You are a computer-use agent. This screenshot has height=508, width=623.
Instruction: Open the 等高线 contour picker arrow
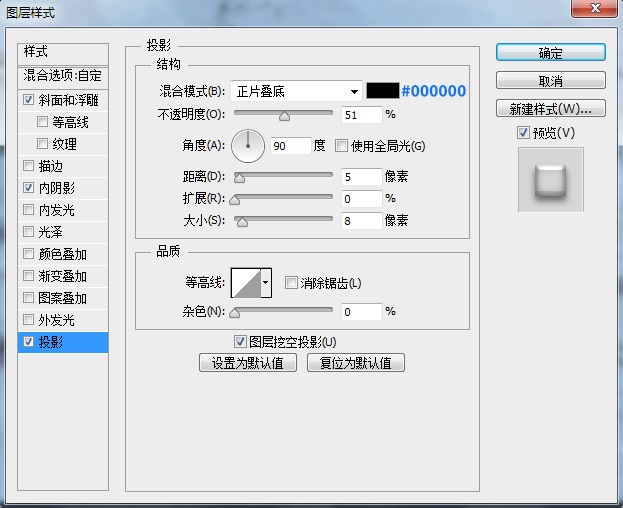(266, 283)
